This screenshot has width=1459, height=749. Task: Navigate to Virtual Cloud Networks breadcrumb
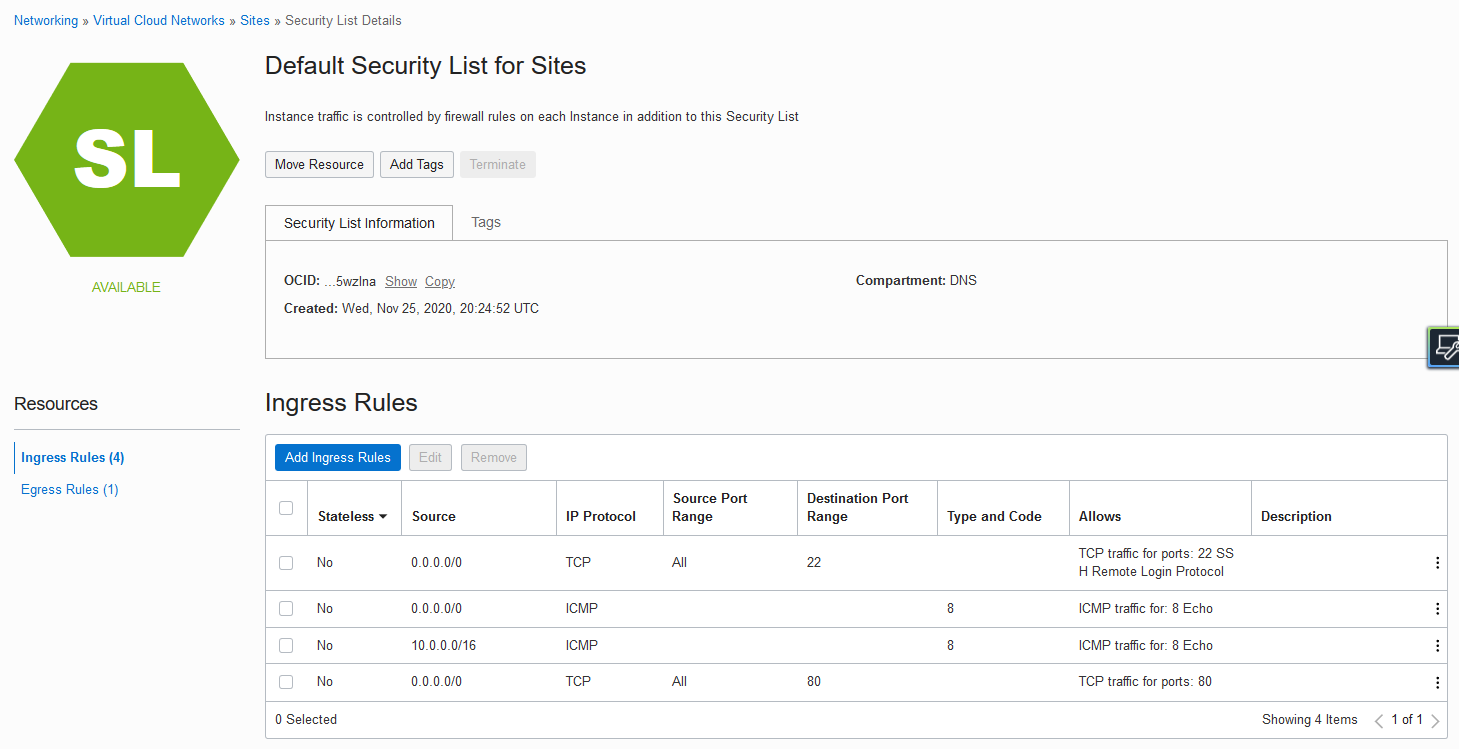[159, 20]
